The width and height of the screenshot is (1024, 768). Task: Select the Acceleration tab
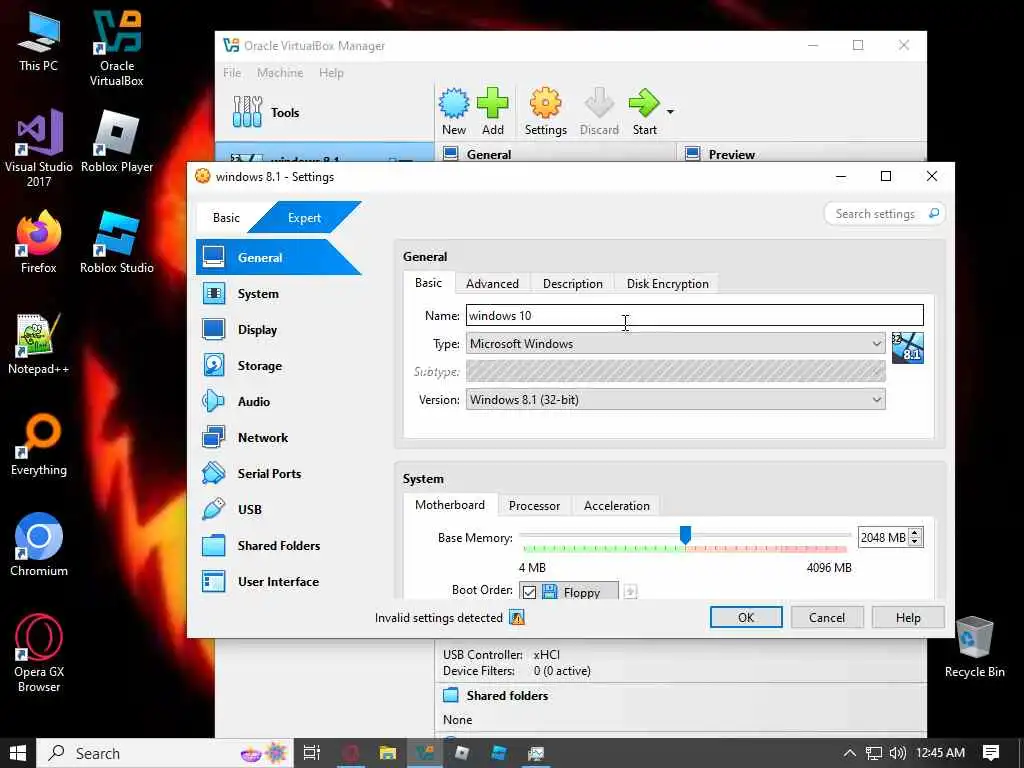(616, 505)
